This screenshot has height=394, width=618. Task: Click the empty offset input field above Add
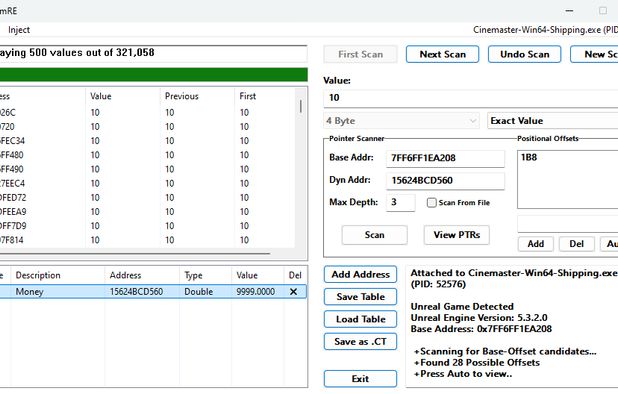[x=568, y=224]
